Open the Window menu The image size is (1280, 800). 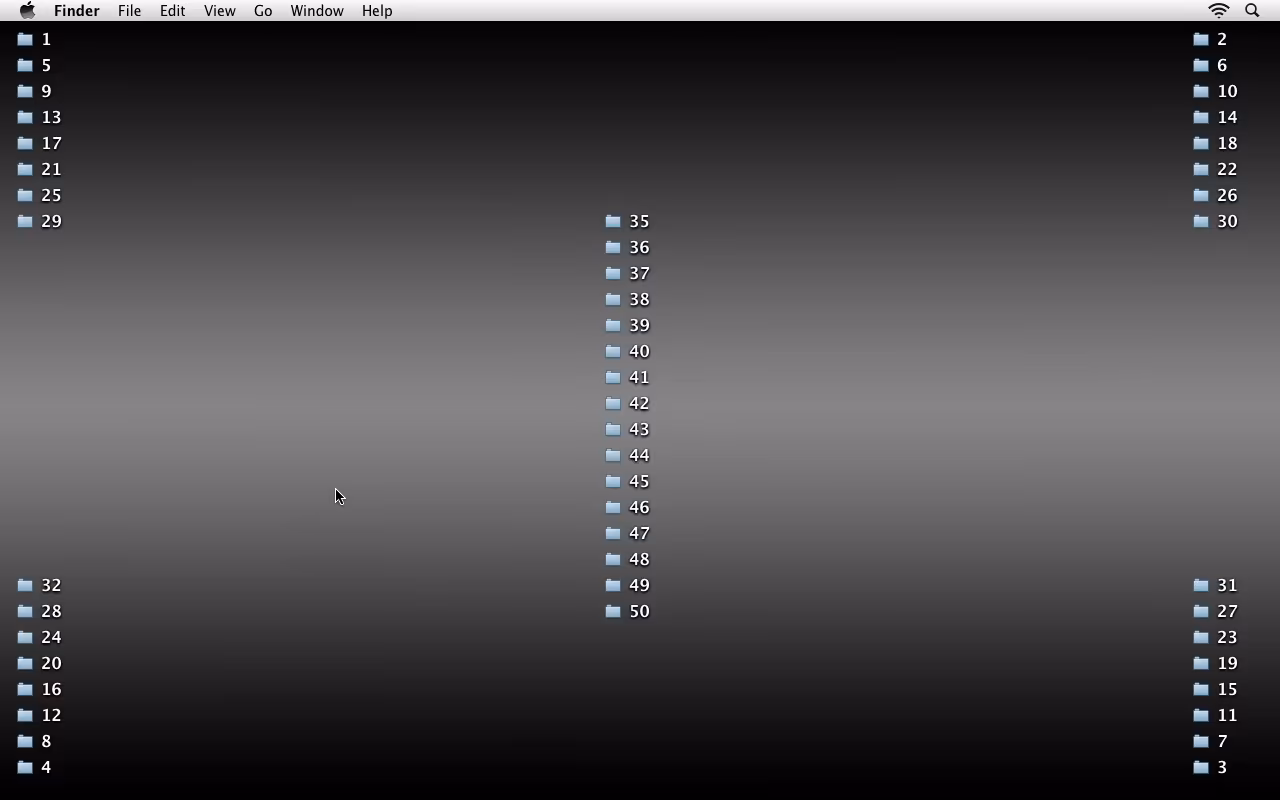[x=316, y=10]
